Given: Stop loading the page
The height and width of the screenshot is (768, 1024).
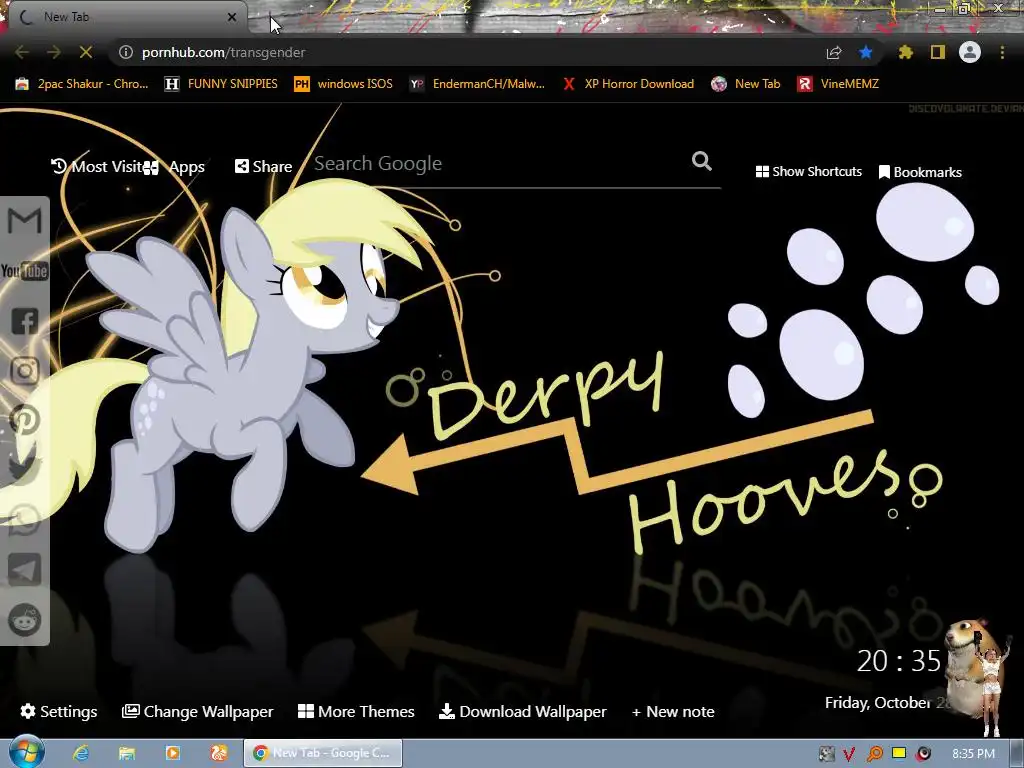Looking at the screenshot, I should point(86,52).
